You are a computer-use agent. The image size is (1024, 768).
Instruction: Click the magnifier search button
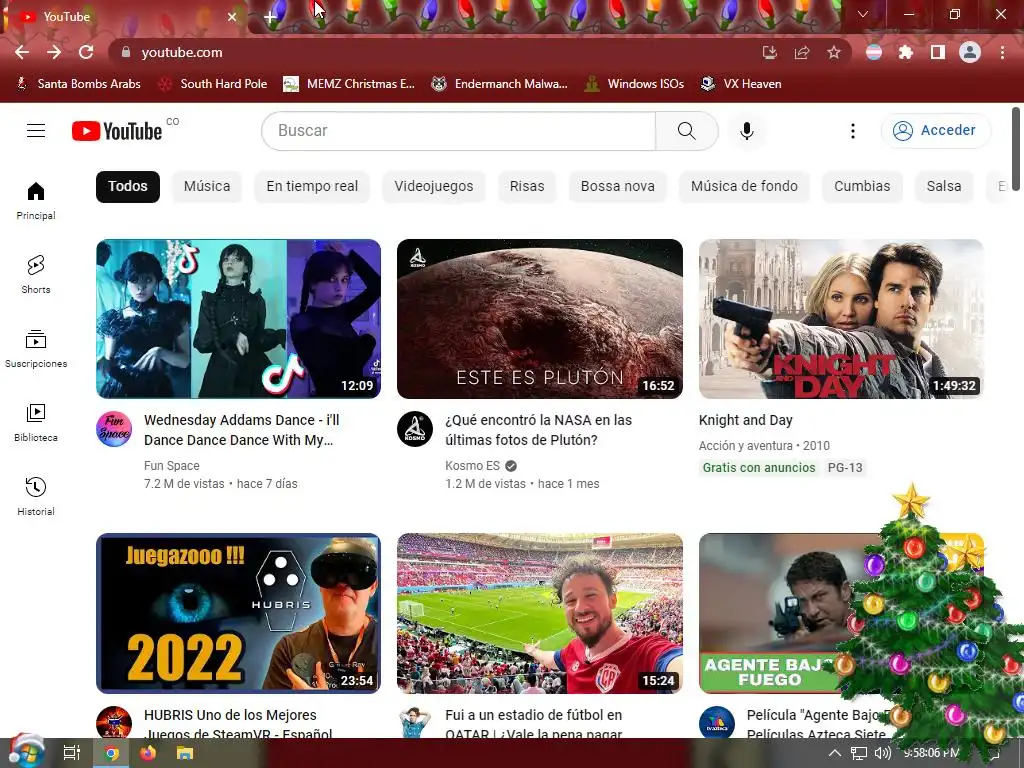(686, 131)
